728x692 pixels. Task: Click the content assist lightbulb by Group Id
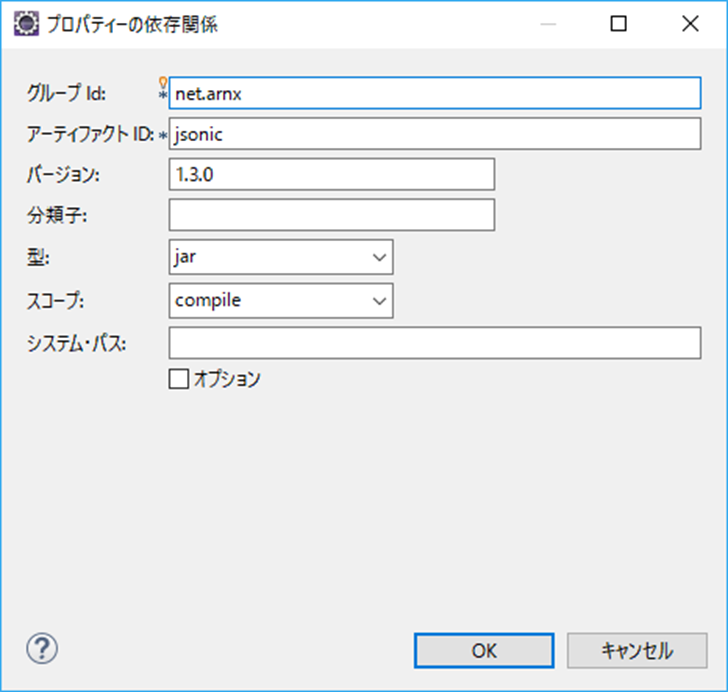pyautogui.click(x=162, y=83)
